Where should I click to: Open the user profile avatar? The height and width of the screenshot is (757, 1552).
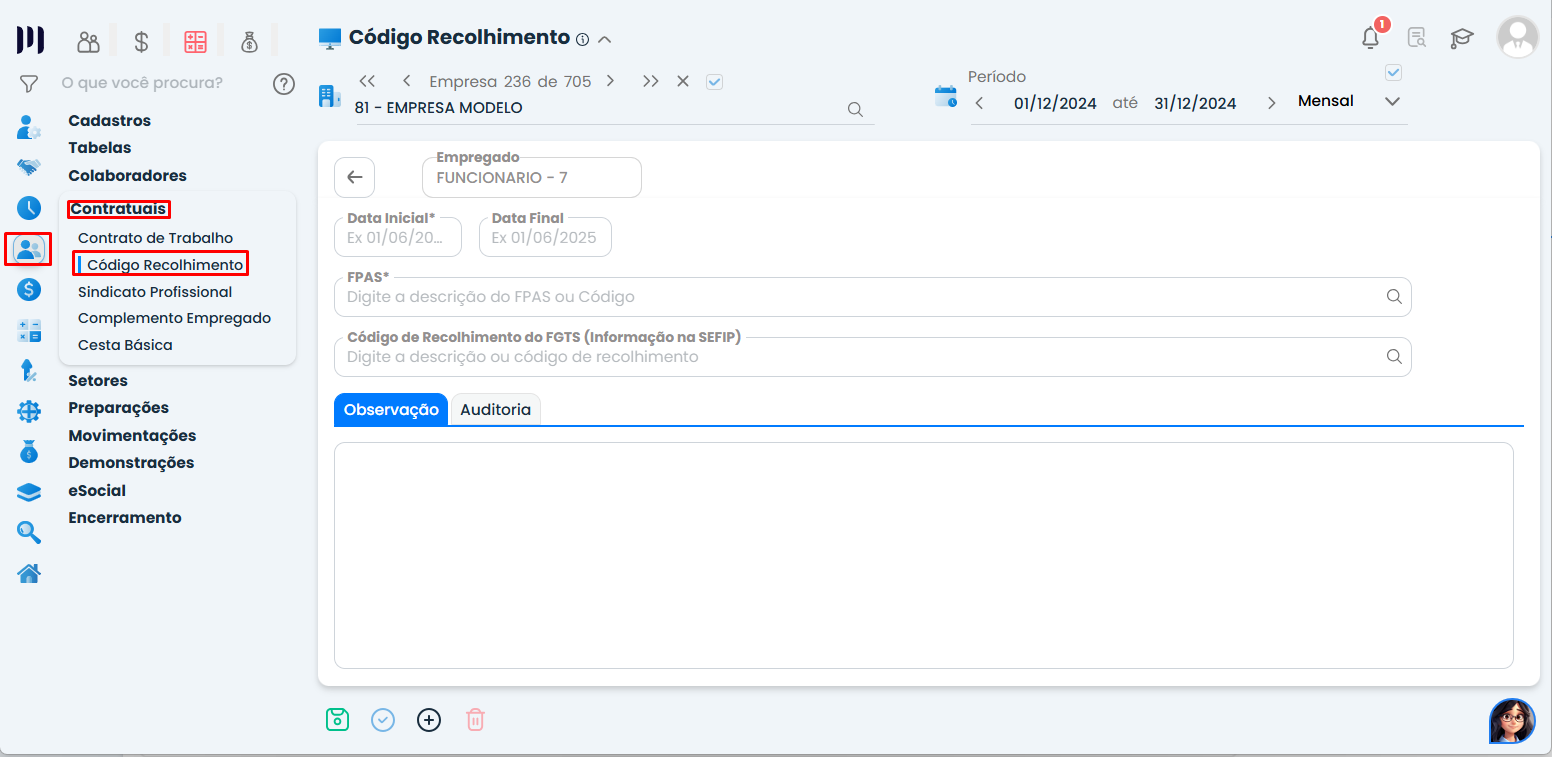tap(1517, 37)
